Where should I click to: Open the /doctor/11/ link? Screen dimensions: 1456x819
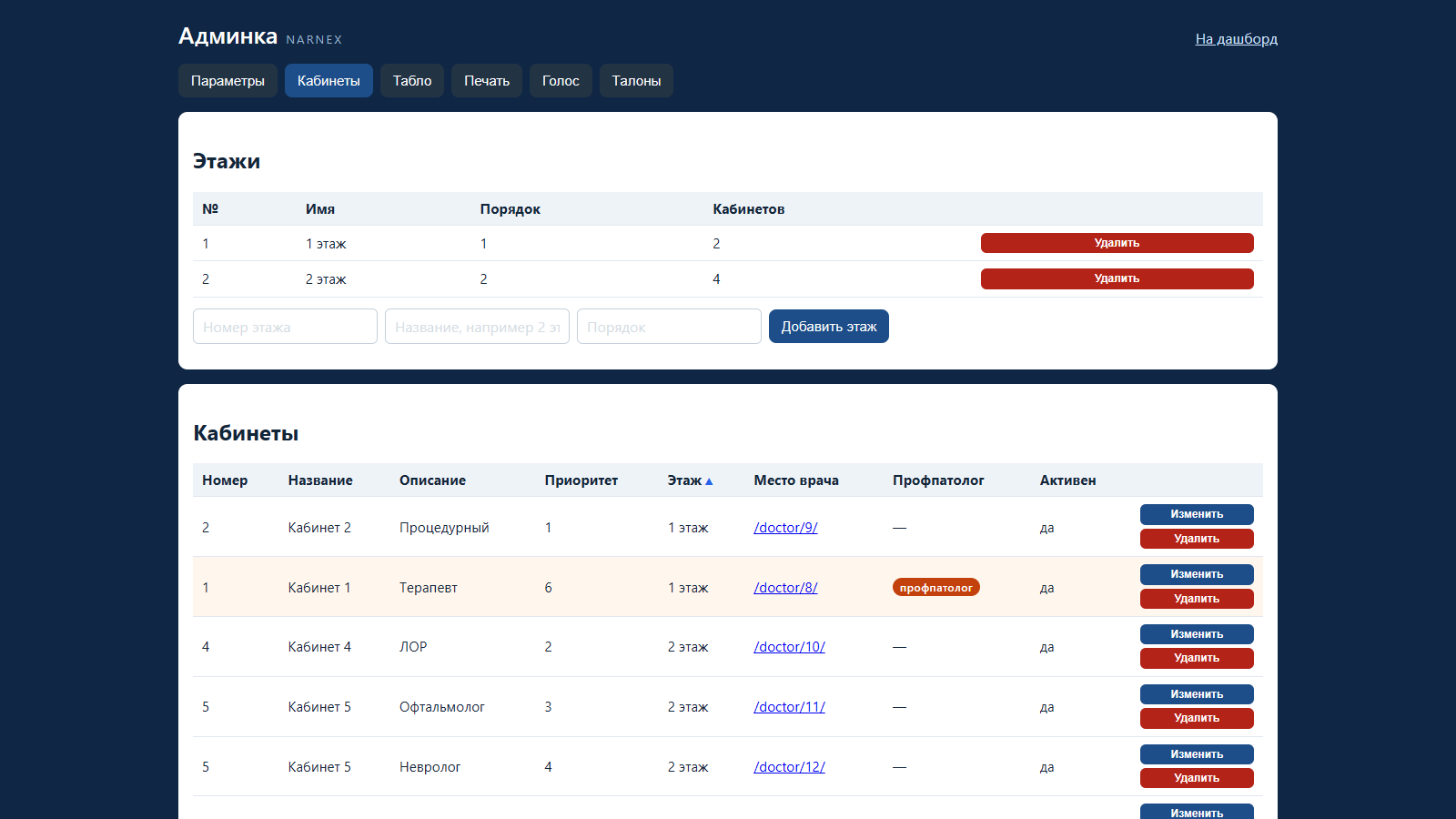tap(789, 707)
